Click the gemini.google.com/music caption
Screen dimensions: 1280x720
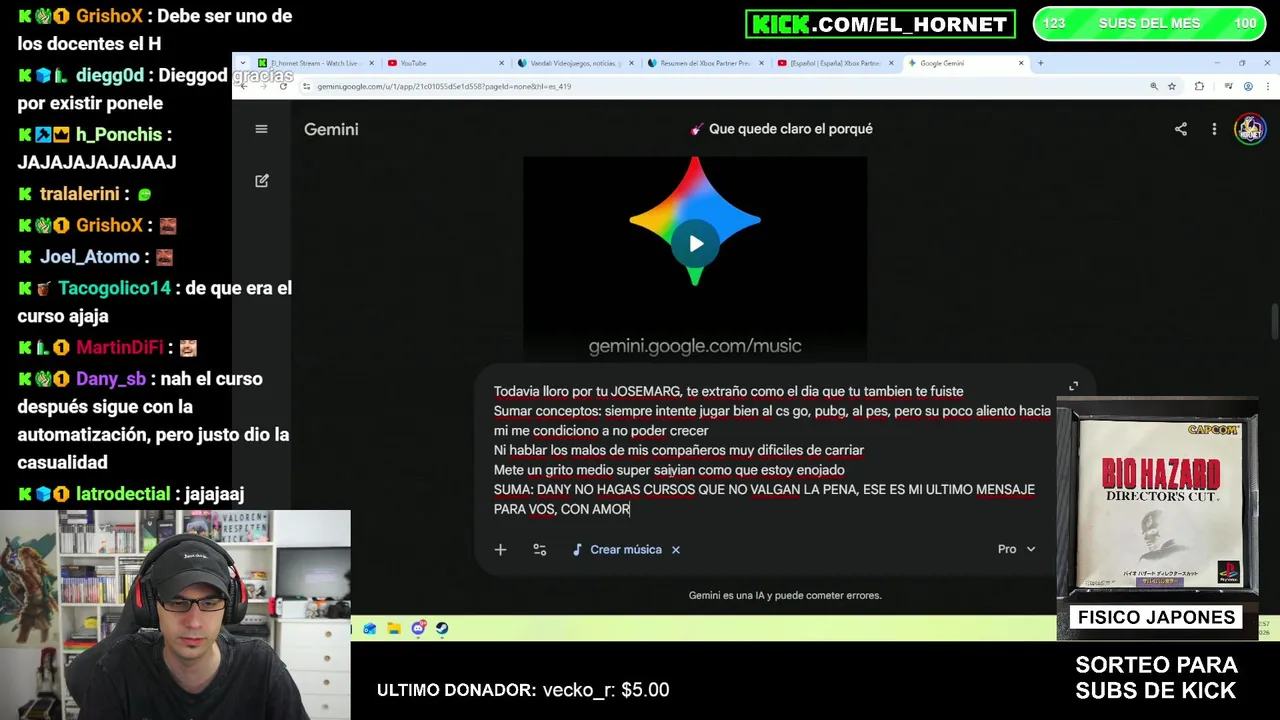[x=695, y=346]
